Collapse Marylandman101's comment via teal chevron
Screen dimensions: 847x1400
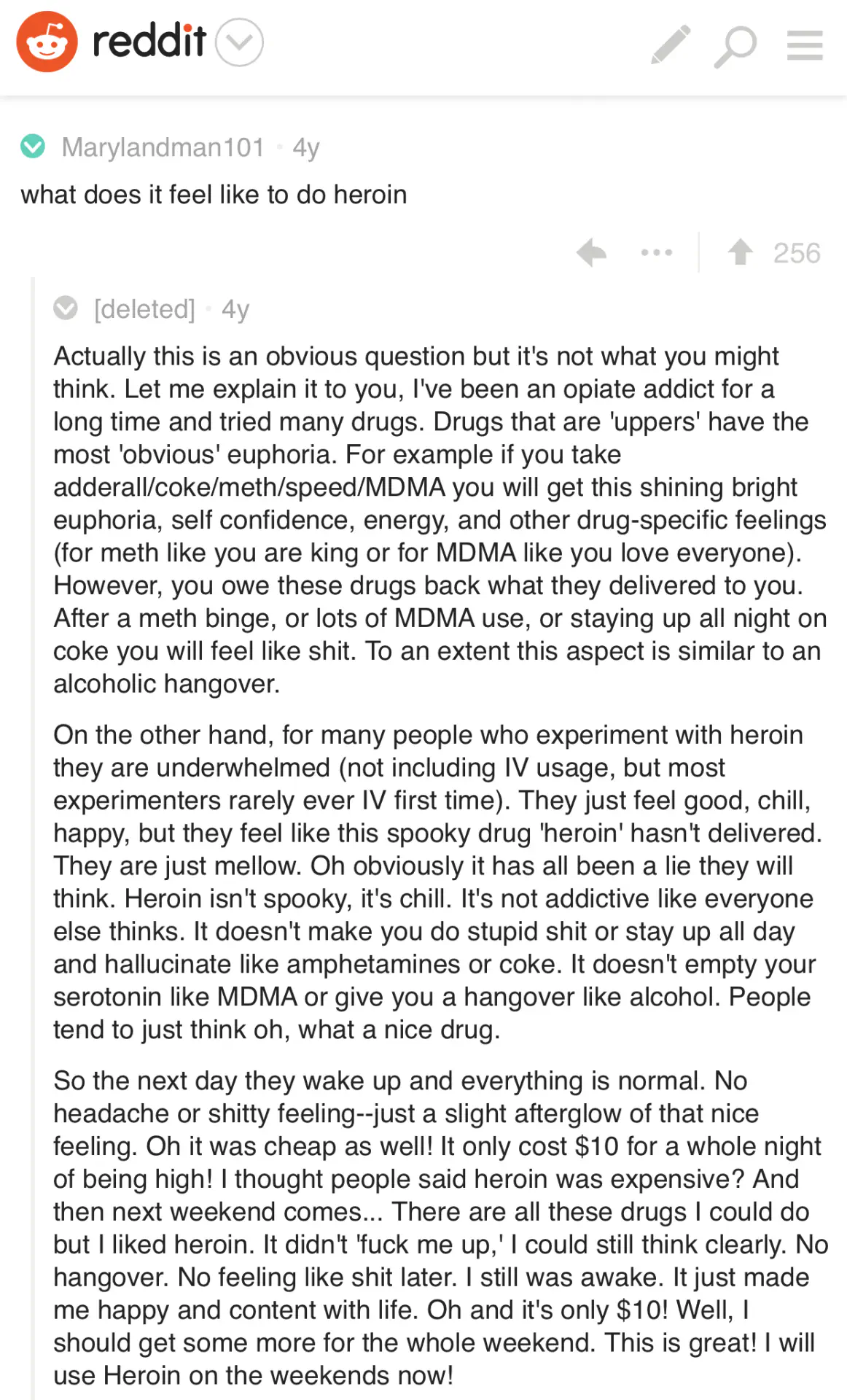[x=33, y=147]
